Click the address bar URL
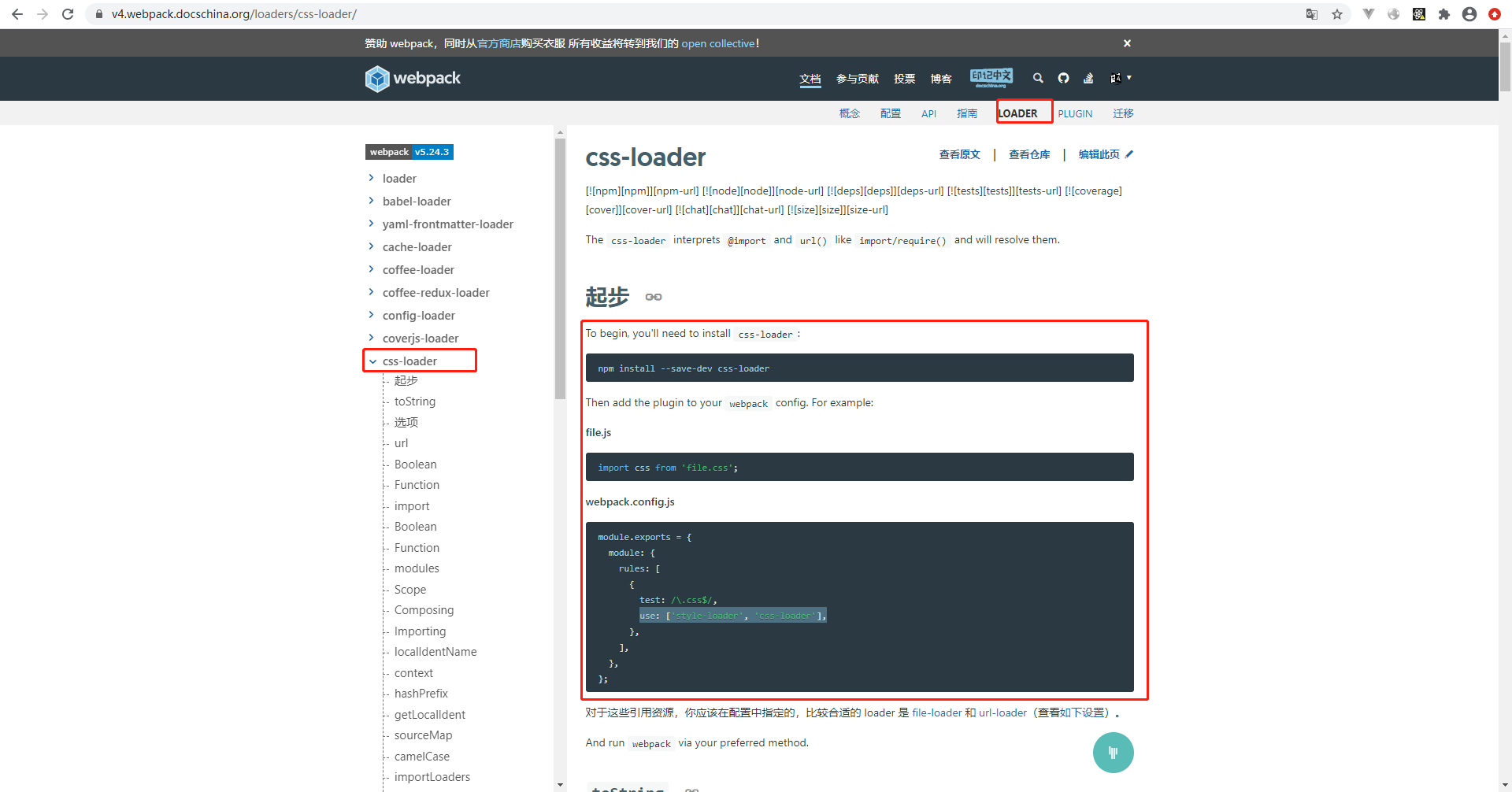The height and width of the screenshot is (792, 1512). click(x=234, y=14)
